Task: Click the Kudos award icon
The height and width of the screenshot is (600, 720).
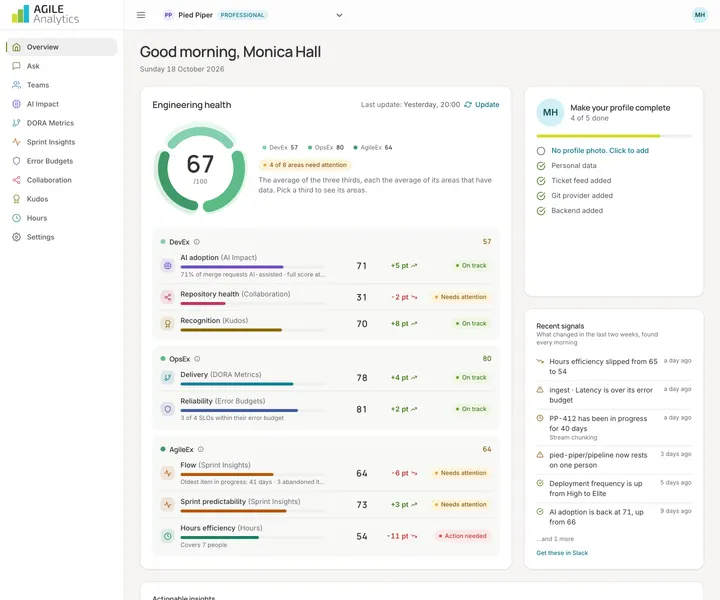Action: (17, 199)
